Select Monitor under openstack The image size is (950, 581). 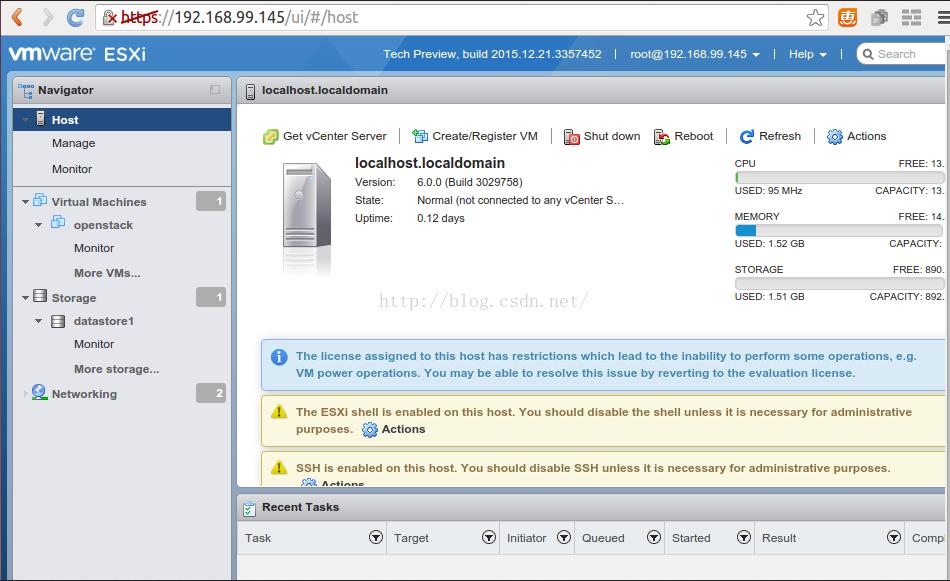[x=94, y=248]
